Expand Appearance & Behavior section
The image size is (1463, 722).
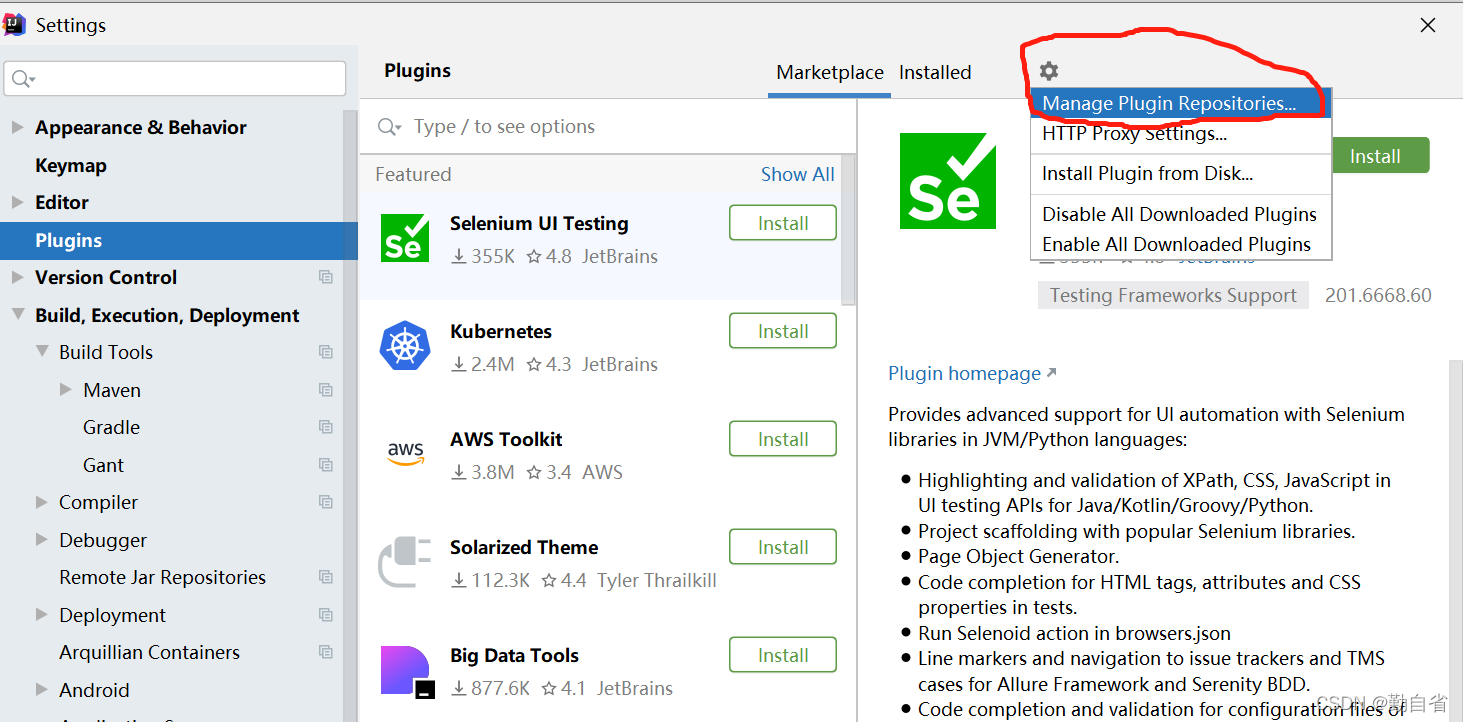pyautogui.click(x=17, y=127)
